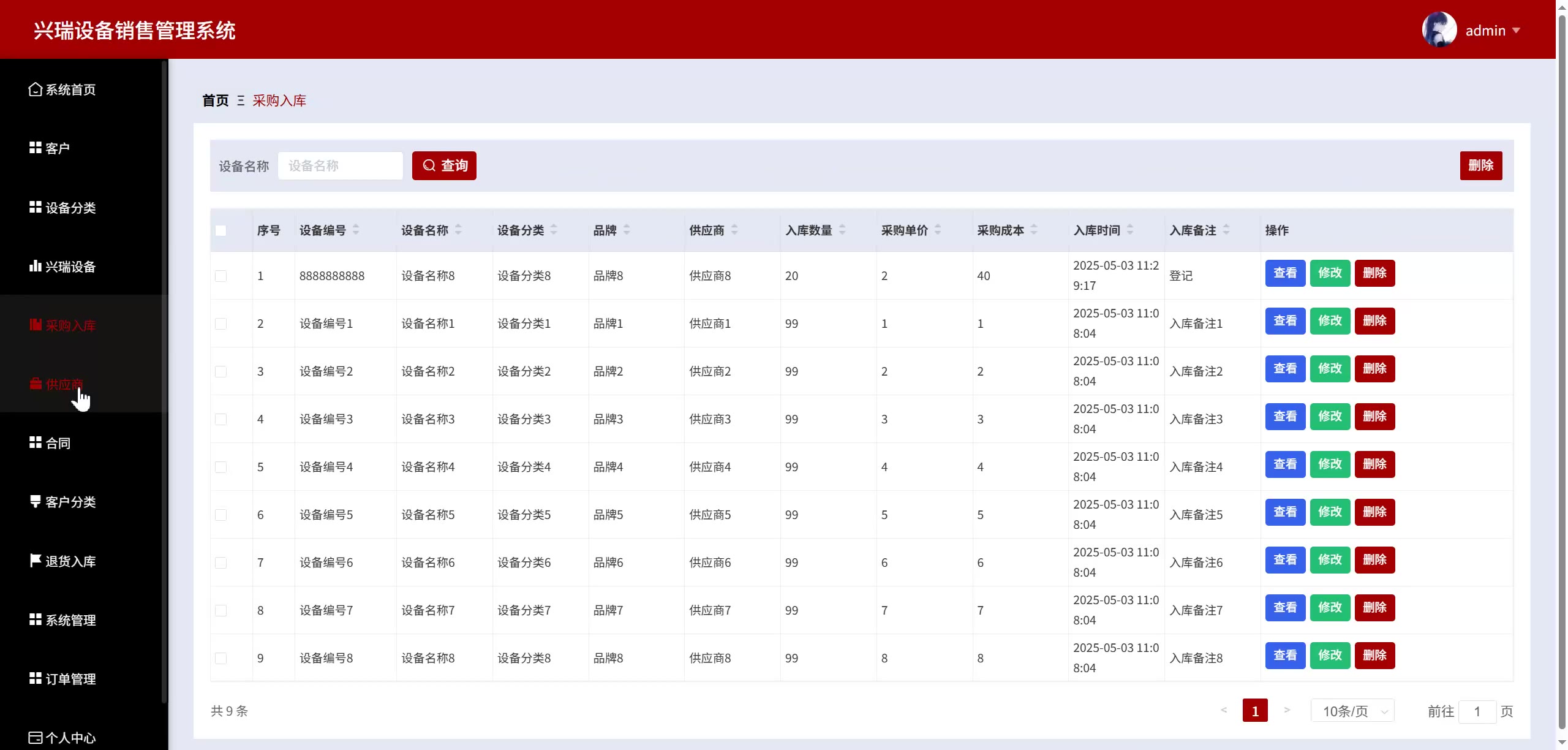Image resolution: width=1568 pixels, height=750 pixels.
Task: Click 修改 for row with 入库备注3
Action: [1330, 417]
